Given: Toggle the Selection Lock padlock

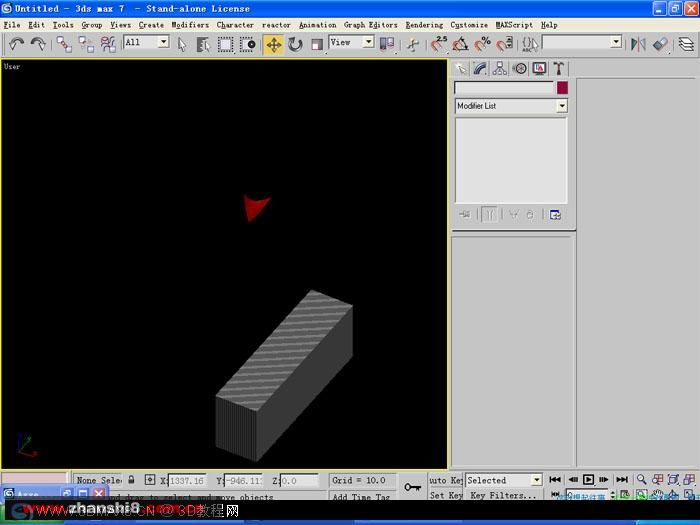Looking at the screenshot, I should point(131,479).
